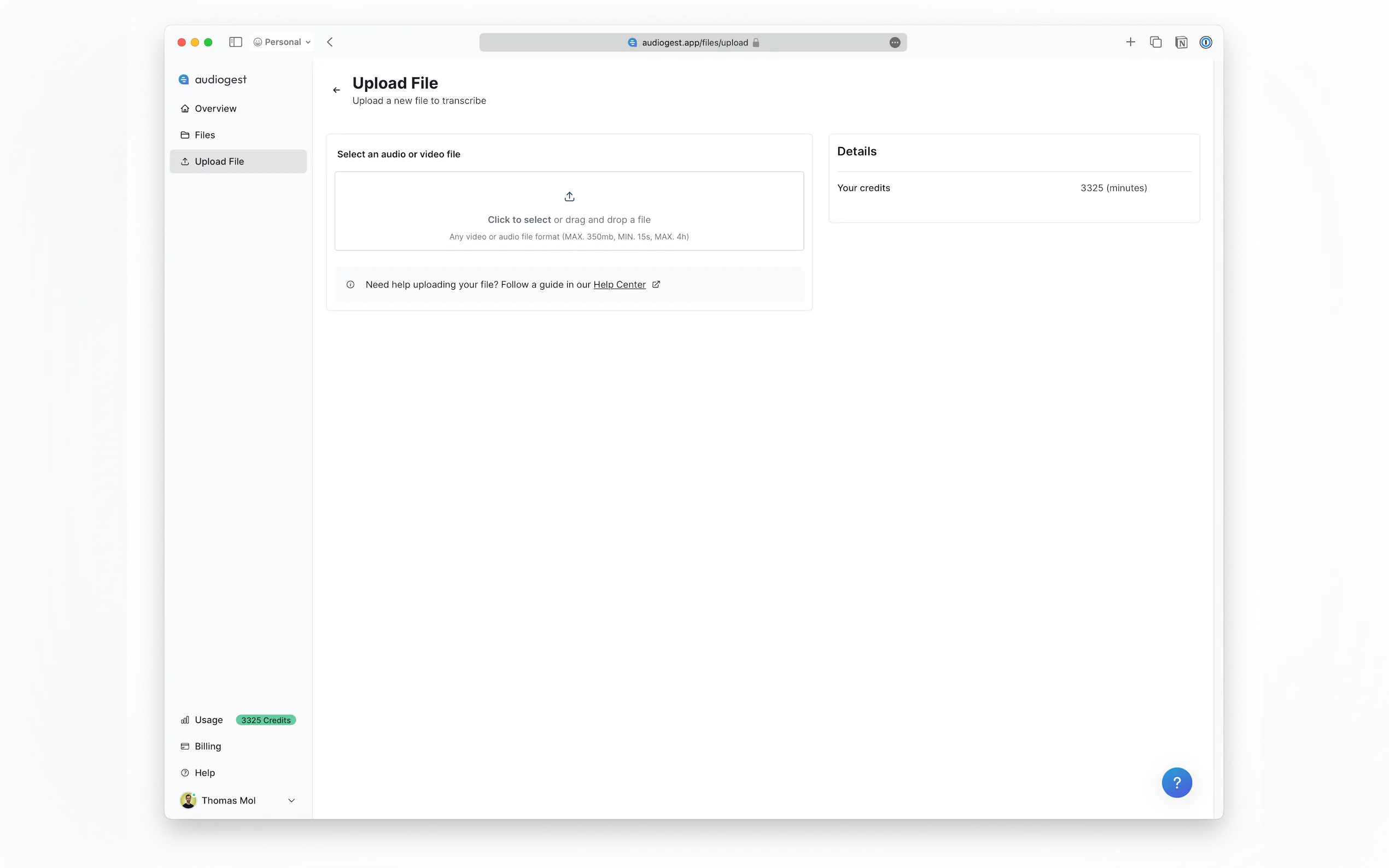Show tab overview in browser toolbar
The height and width of the screenshot is (868, 1389).
click(1155, 42)
